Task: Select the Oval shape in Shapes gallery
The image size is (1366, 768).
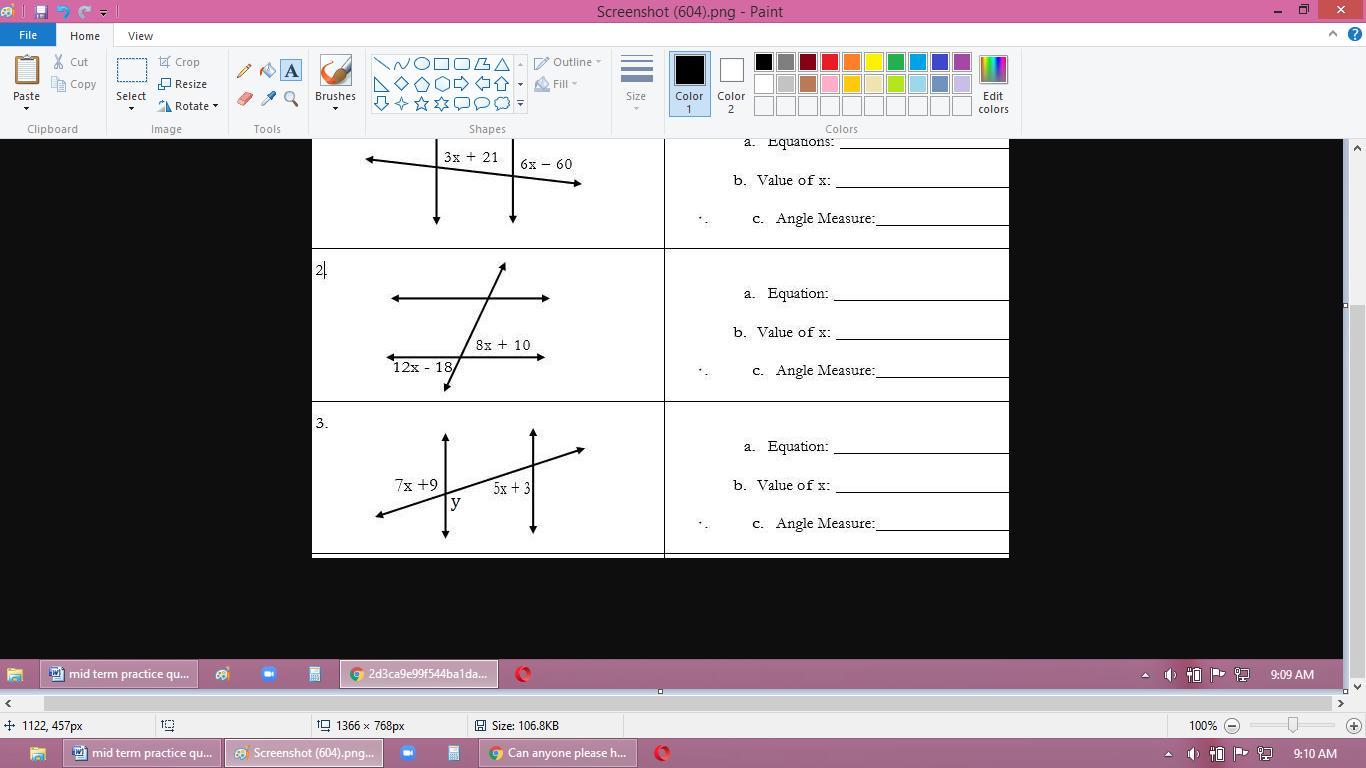Action: pyautogui.click(x=421, y=63)
